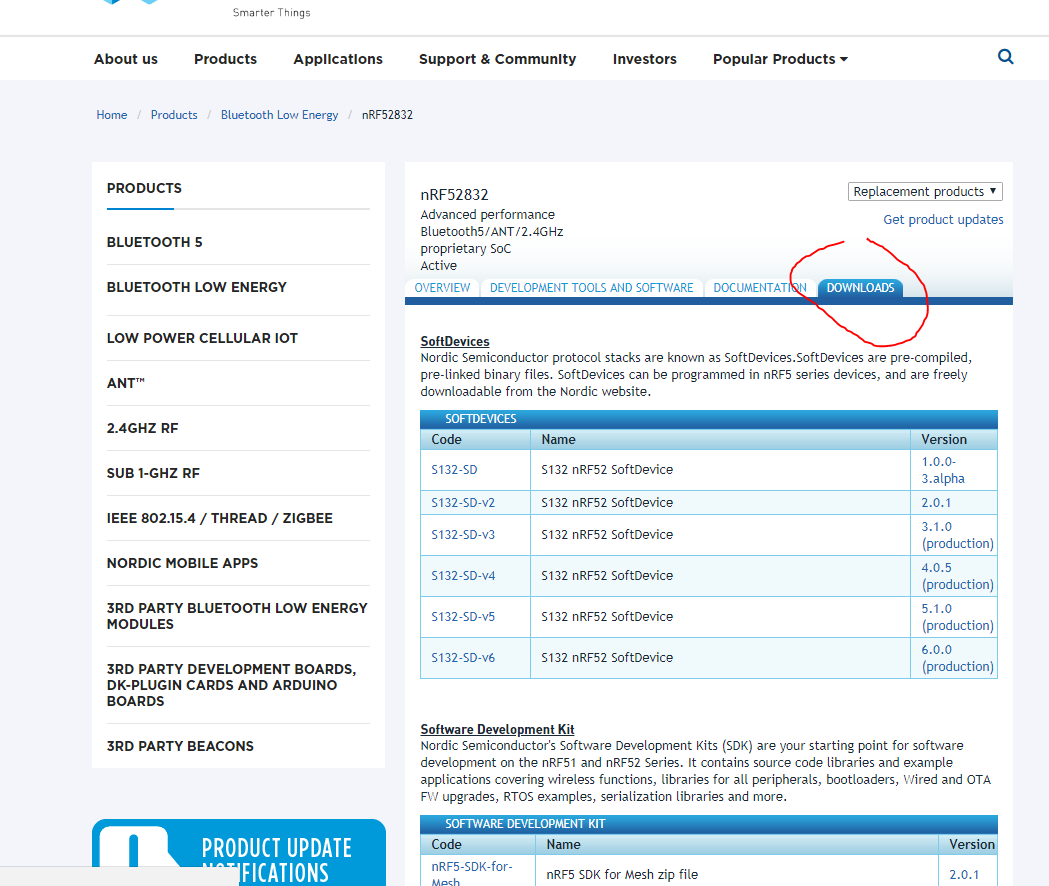Open Bluetooth 5 sidebar category
This screenshot has width=1049, height=886.
pos(155,242)
